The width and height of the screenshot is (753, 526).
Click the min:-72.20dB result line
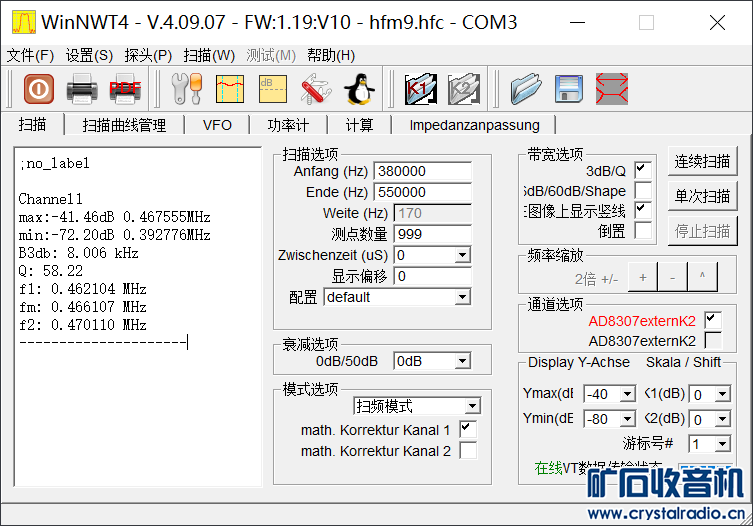pos(115,235)
